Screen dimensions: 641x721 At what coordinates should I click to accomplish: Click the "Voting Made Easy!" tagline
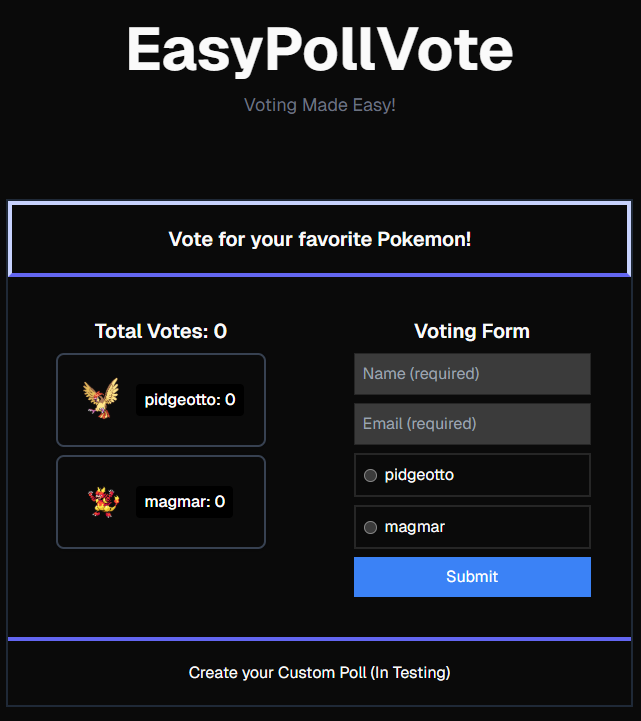(319, 104)
